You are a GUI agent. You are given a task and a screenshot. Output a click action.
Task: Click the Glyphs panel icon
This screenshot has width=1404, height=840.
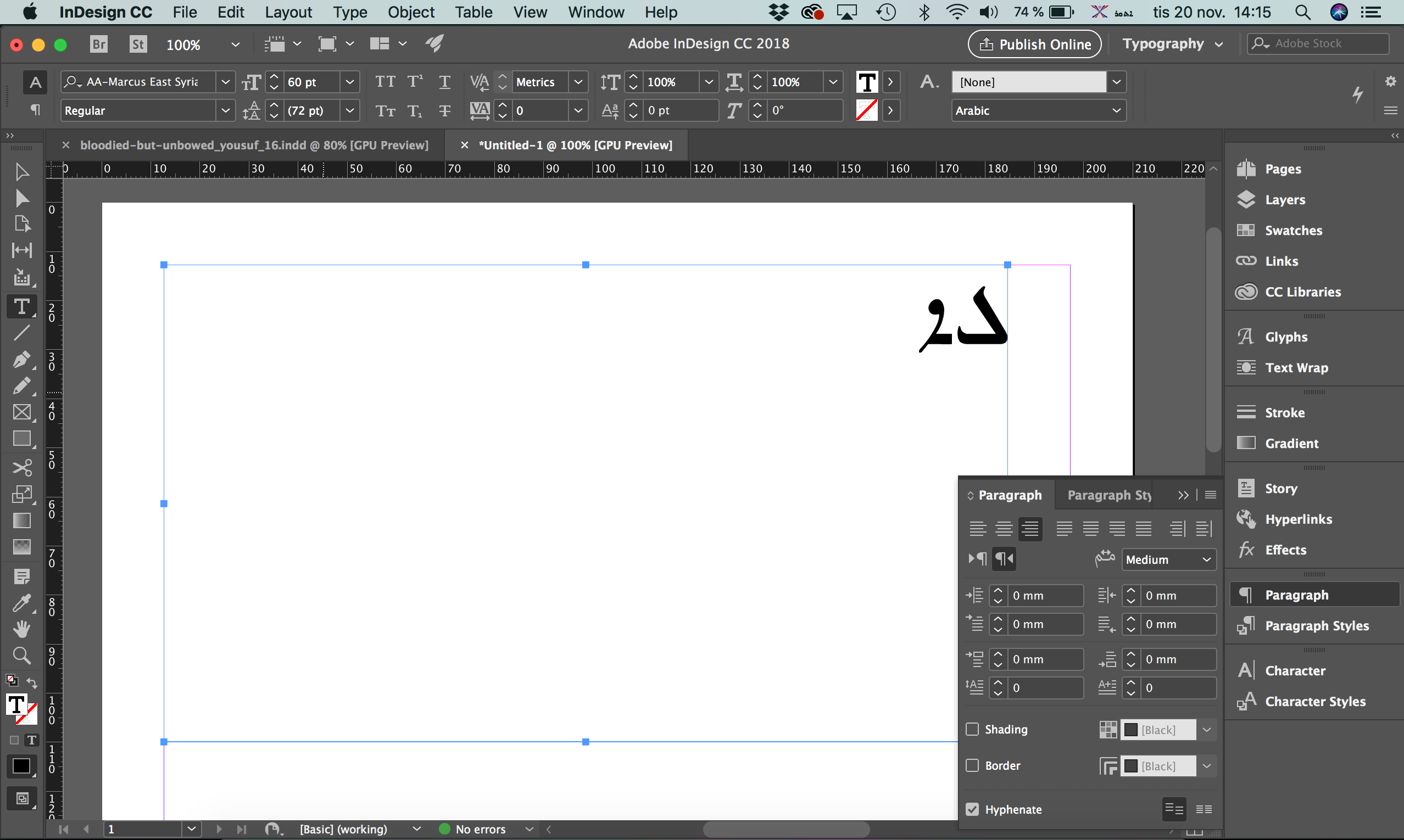tap(1247, 336)
